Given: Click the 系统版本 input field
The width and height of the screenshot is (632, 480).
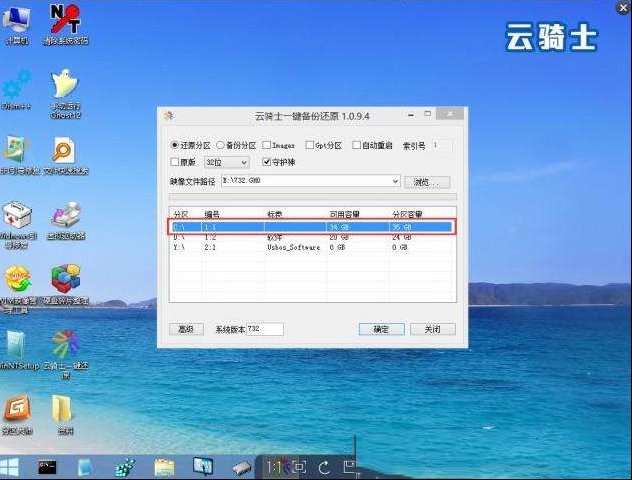Looking at the screenshot, I should tap(264, 329).
